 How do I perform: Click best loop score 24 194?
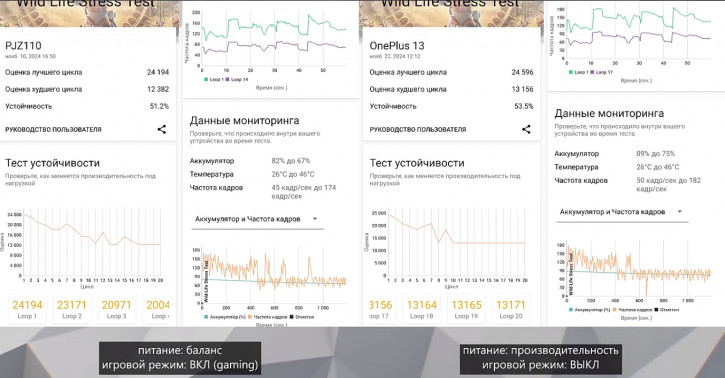(158, 72)
